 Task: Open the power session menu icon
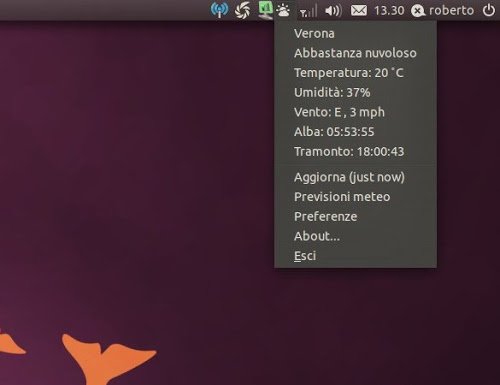[x=489, y=10]
